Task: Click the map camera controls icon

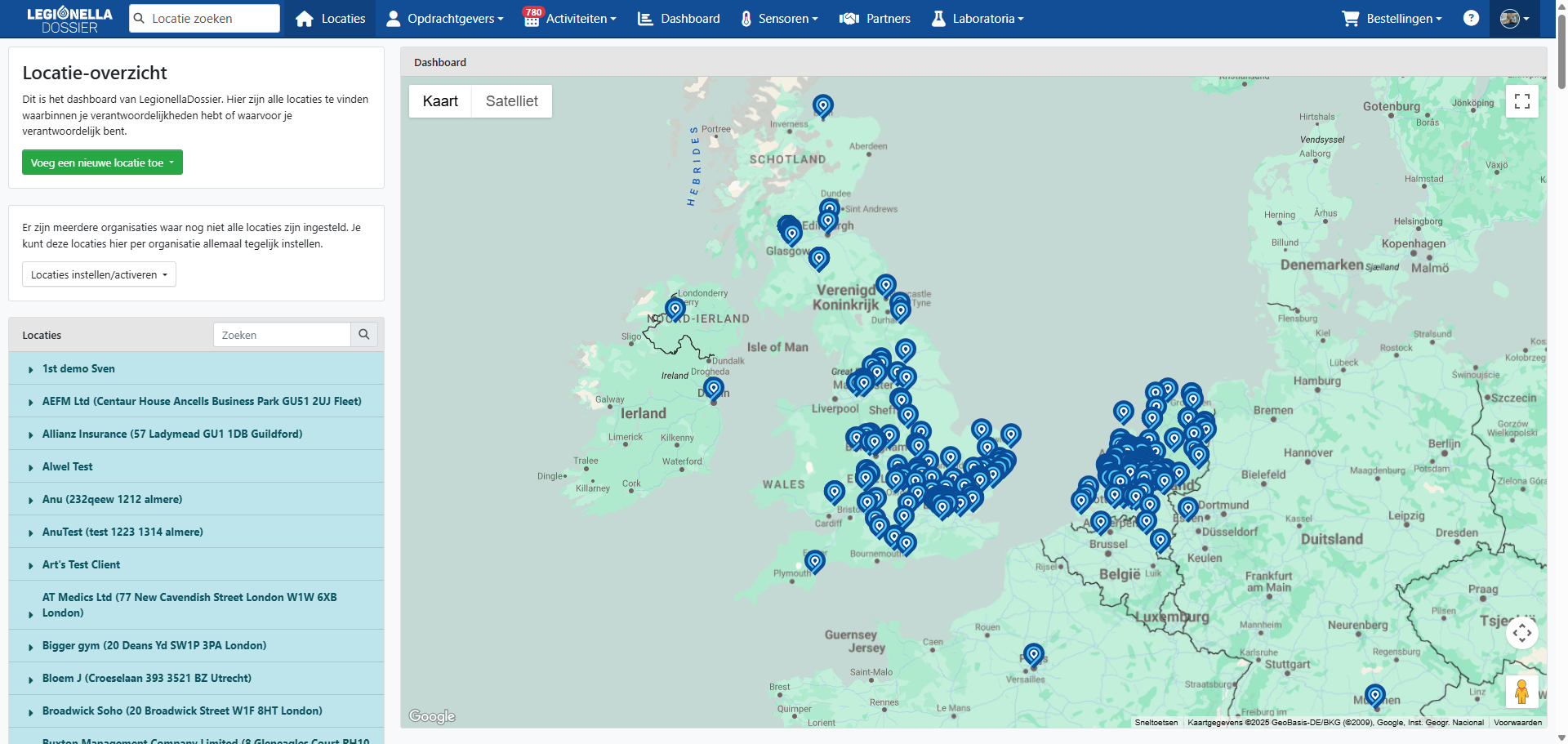Action: point(1521,633)
